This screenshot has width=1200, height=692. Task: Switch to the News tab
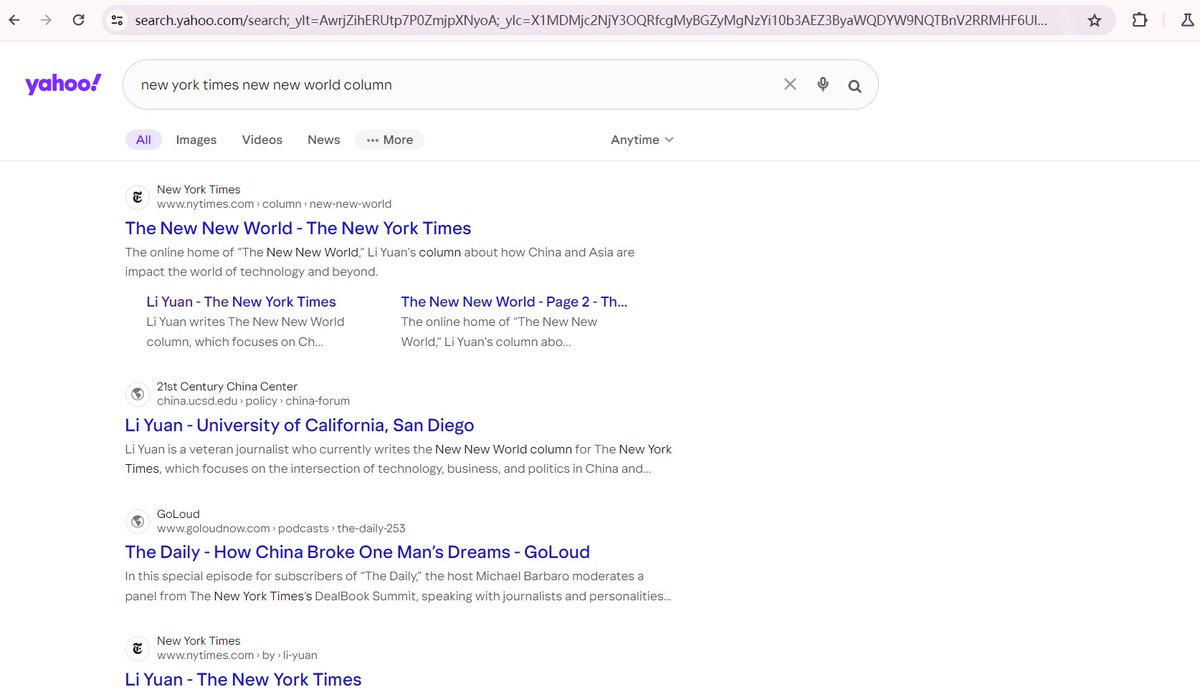(x=324, y=140)
